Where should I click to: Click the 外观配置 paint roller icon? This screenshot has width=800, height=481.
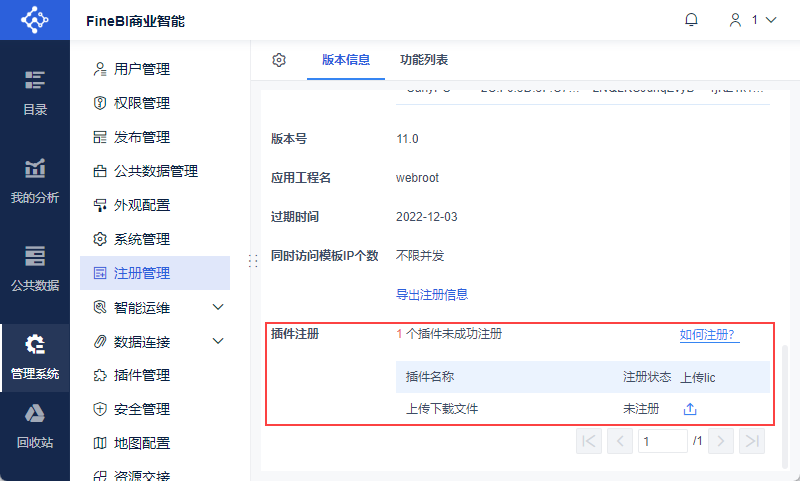(x=100, y=206)
